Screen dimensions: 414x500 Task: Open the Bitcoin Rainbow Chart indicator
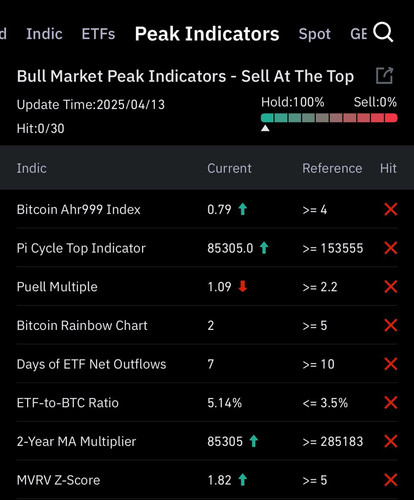pyautogui.click(x=207, y=325)
